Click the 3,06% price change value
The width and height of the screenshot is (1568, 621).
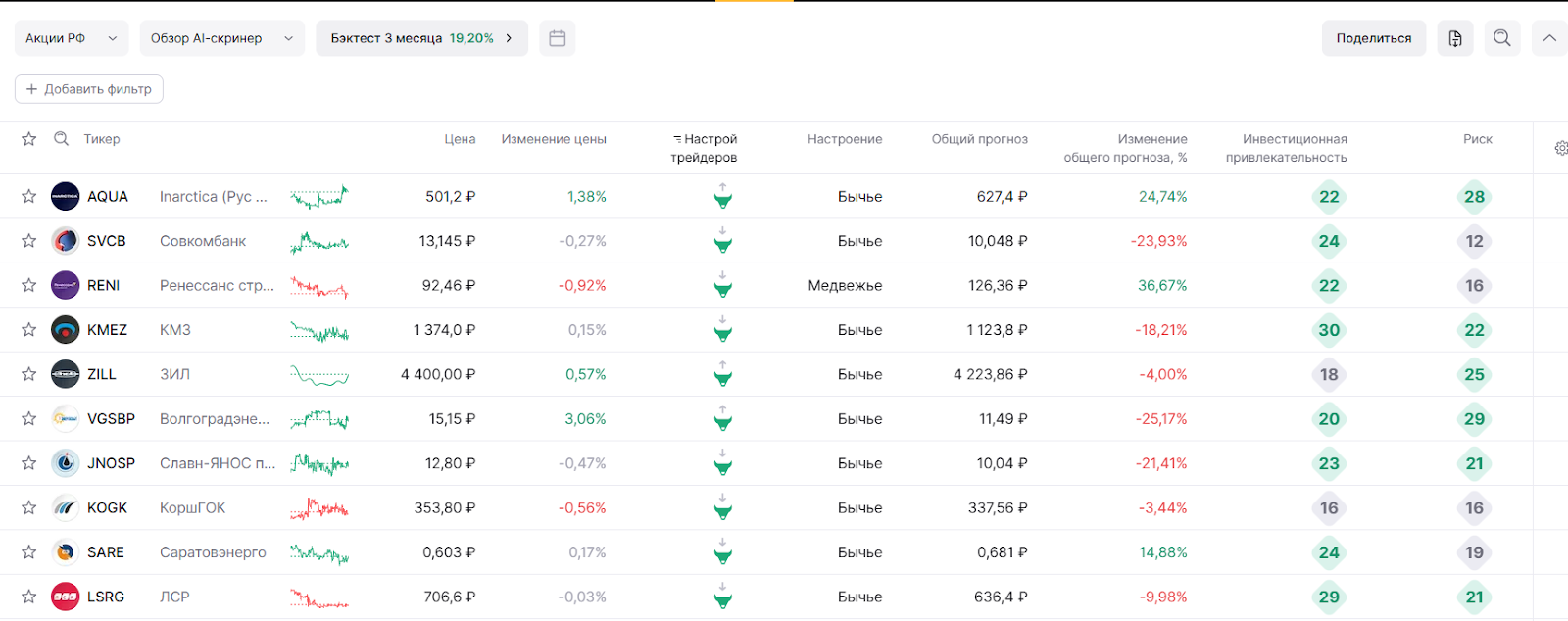click(x=585, y=418)
